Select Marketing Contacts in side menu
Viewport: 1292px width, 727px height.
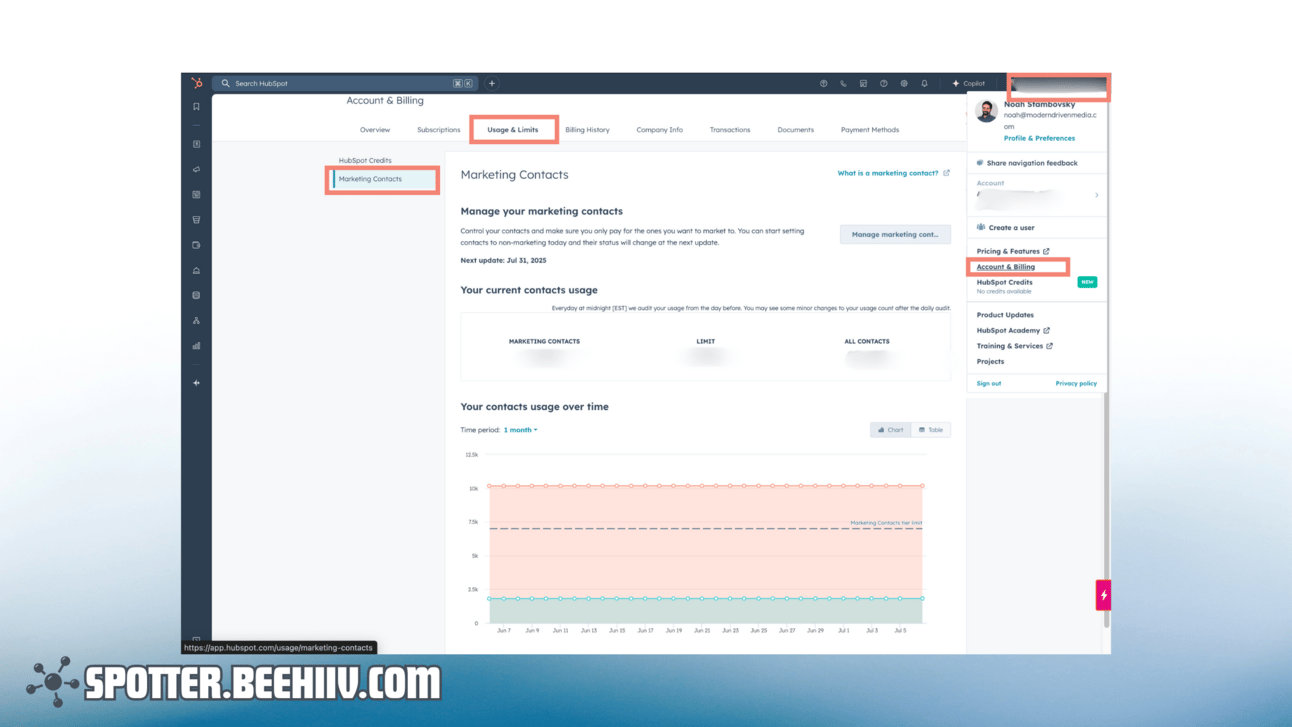(x=385, y=179)
